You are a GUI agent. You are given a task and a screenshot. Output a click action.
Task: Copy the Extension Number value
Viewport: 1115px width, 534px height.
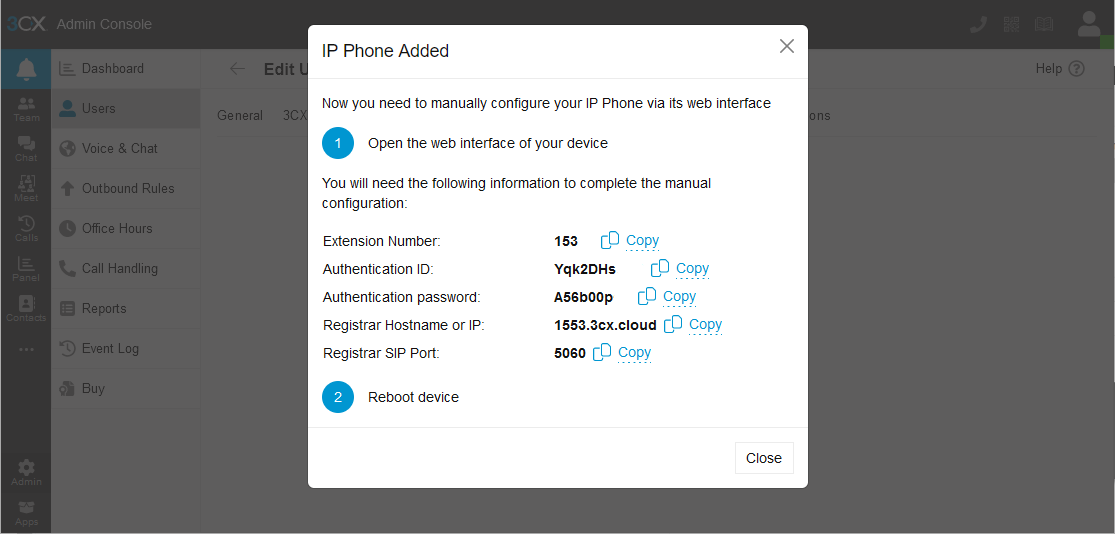[x=641, y=241]
